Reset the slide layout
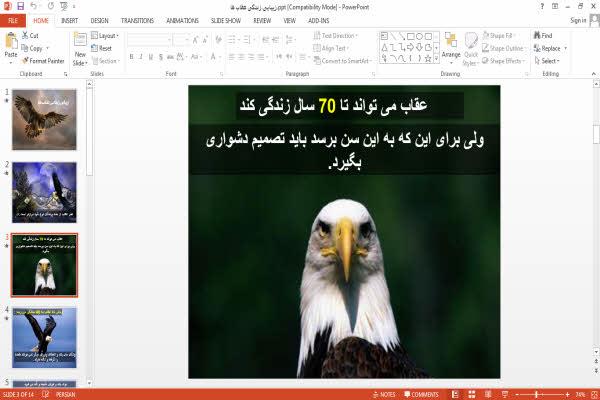Image resolution: width=600 pixels, height=400 pixels. coord(101,48)
